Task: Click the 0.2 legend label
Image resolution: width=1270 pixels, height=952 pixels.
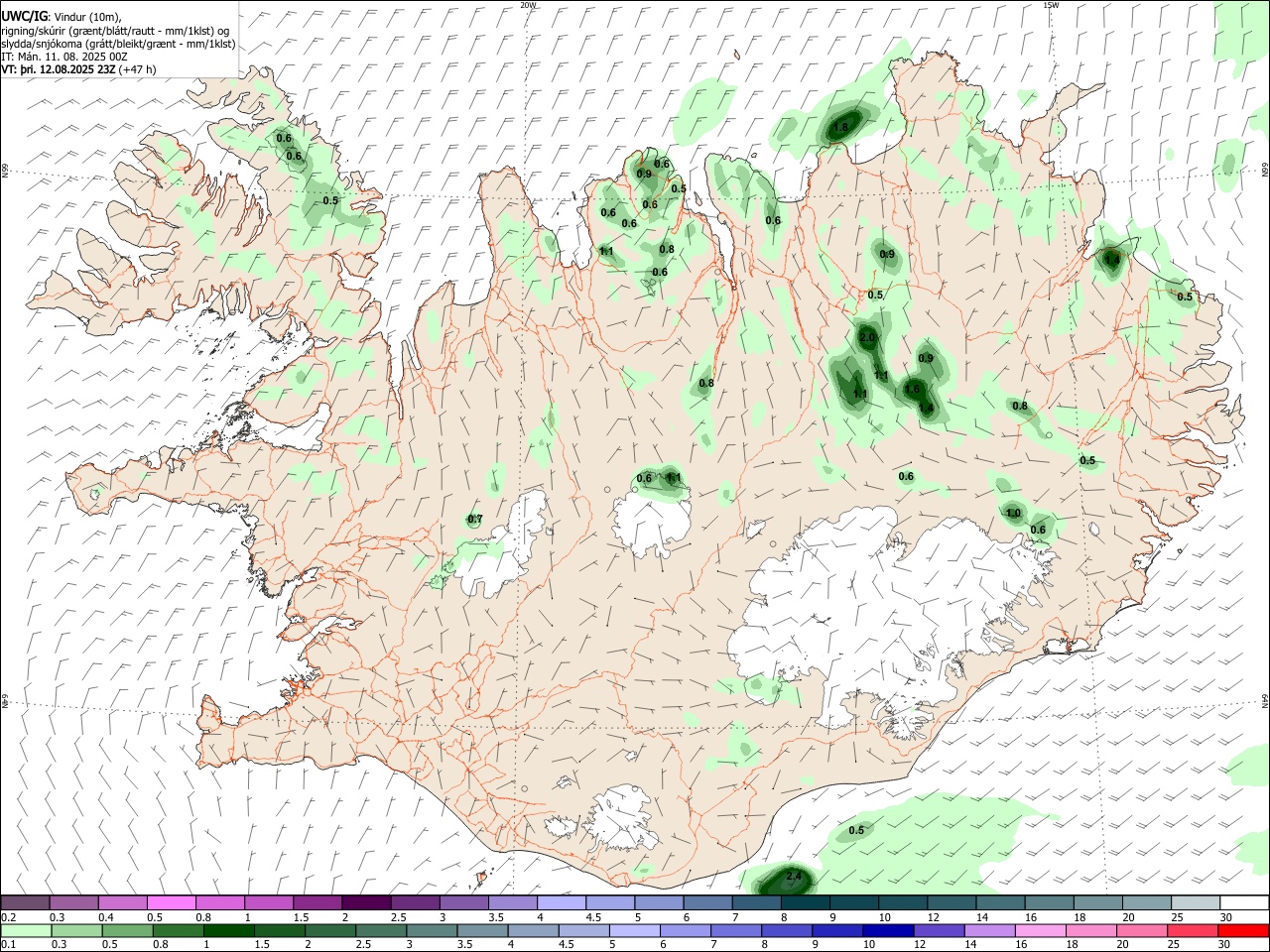Action: click(x=8, y=916)
